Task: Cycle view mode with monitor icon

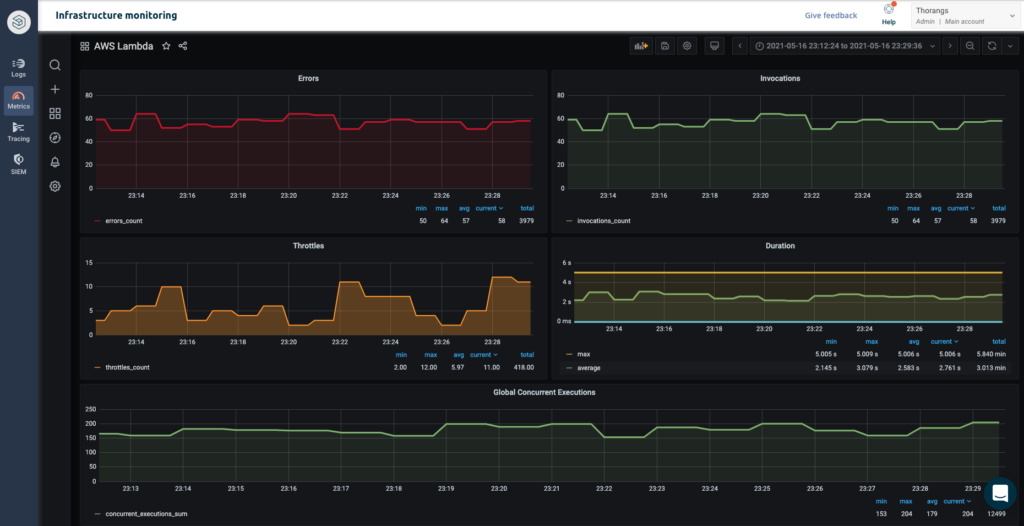Action: [x=714, y=46]
